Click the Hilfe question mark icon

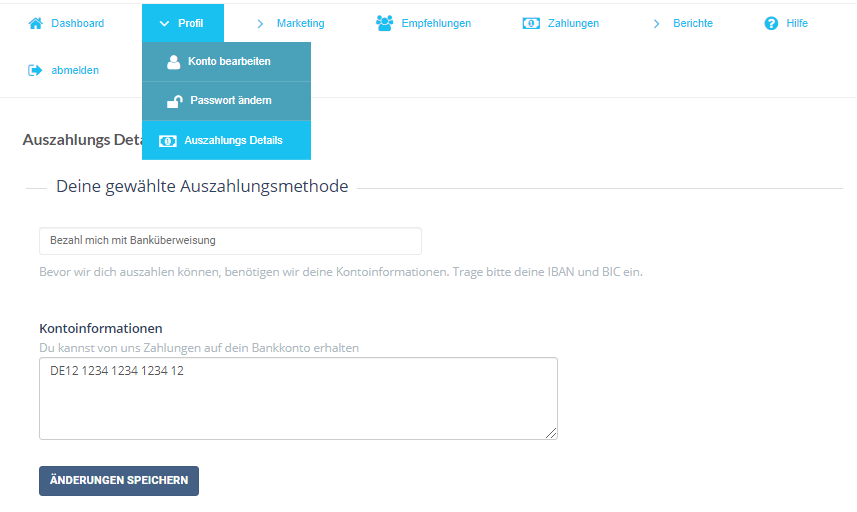771,23
